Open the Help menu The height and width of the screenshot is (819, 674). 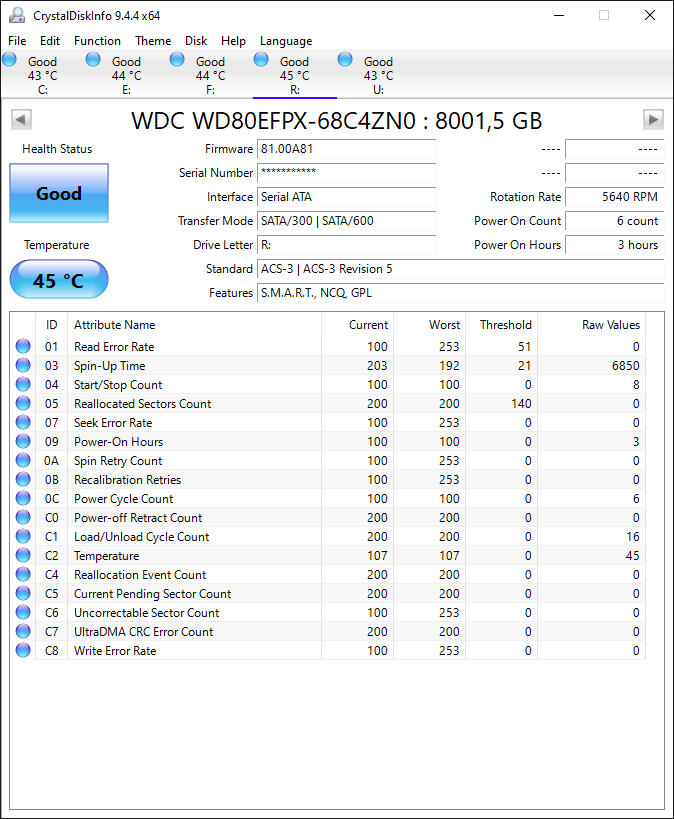pos(233,41)
